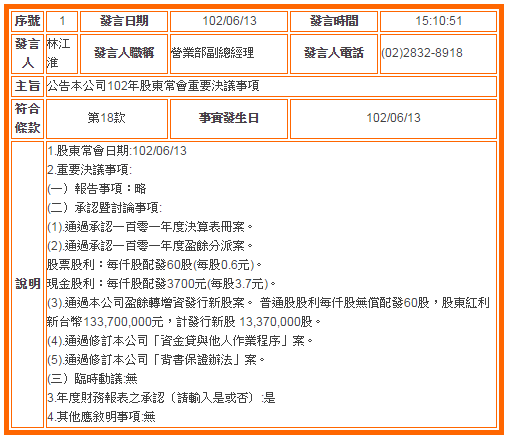
Task: Click the 說明 header cell
Action: [28, 284]
